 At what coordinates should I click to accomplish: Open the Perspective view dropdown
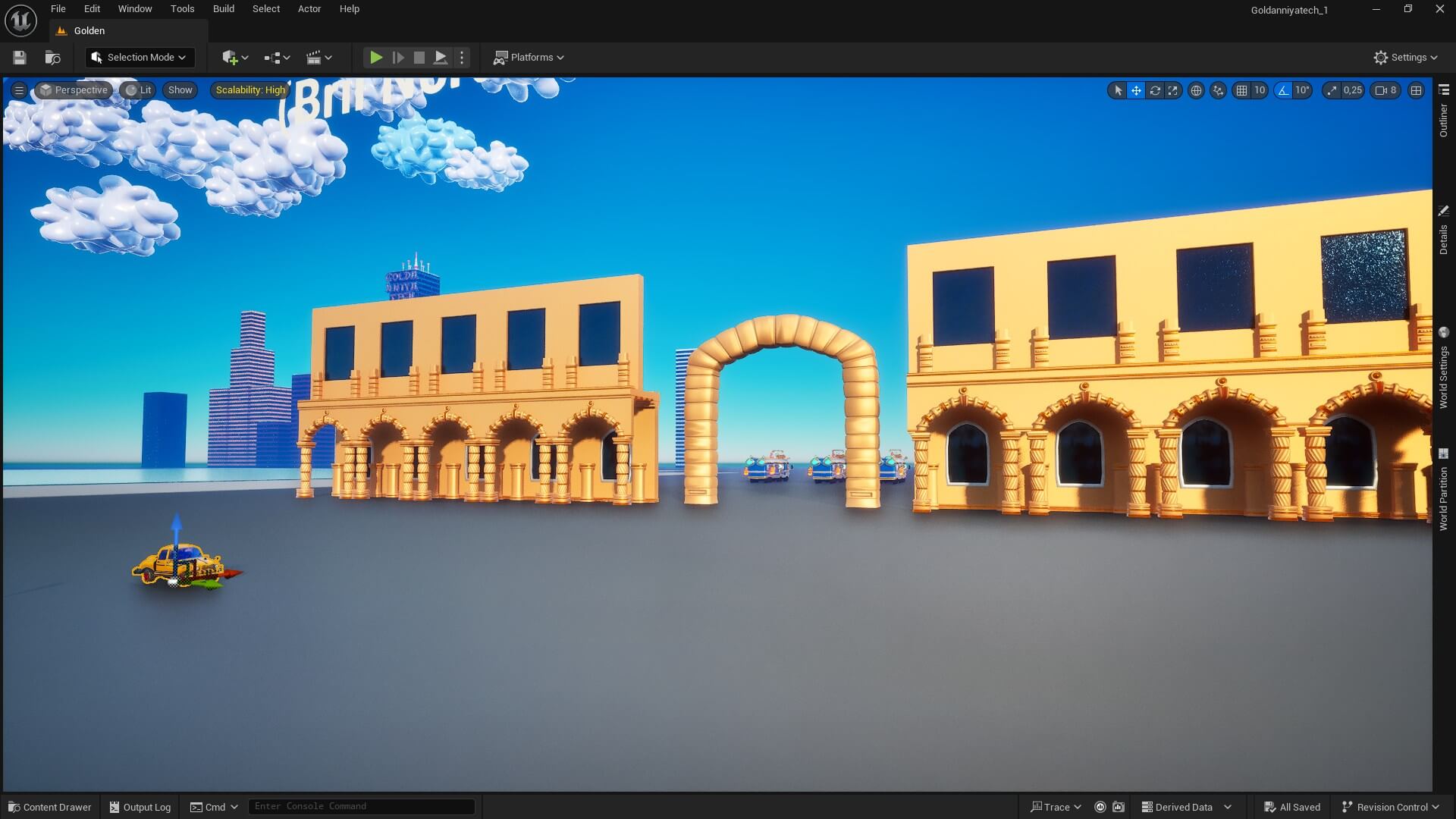[73, 89]
